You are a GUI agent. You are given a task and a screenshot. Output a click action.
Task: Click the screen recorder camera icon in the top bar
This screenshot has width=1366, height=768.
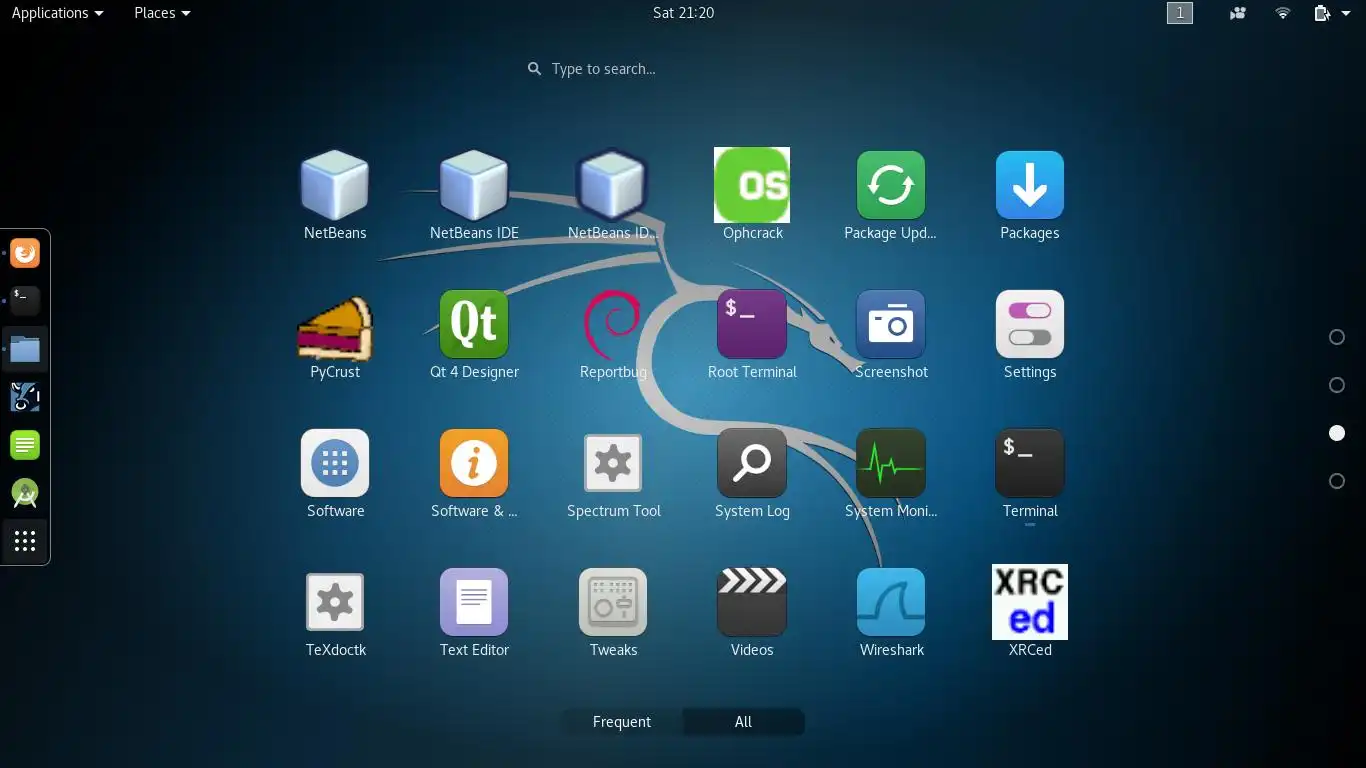point(1239,13)
